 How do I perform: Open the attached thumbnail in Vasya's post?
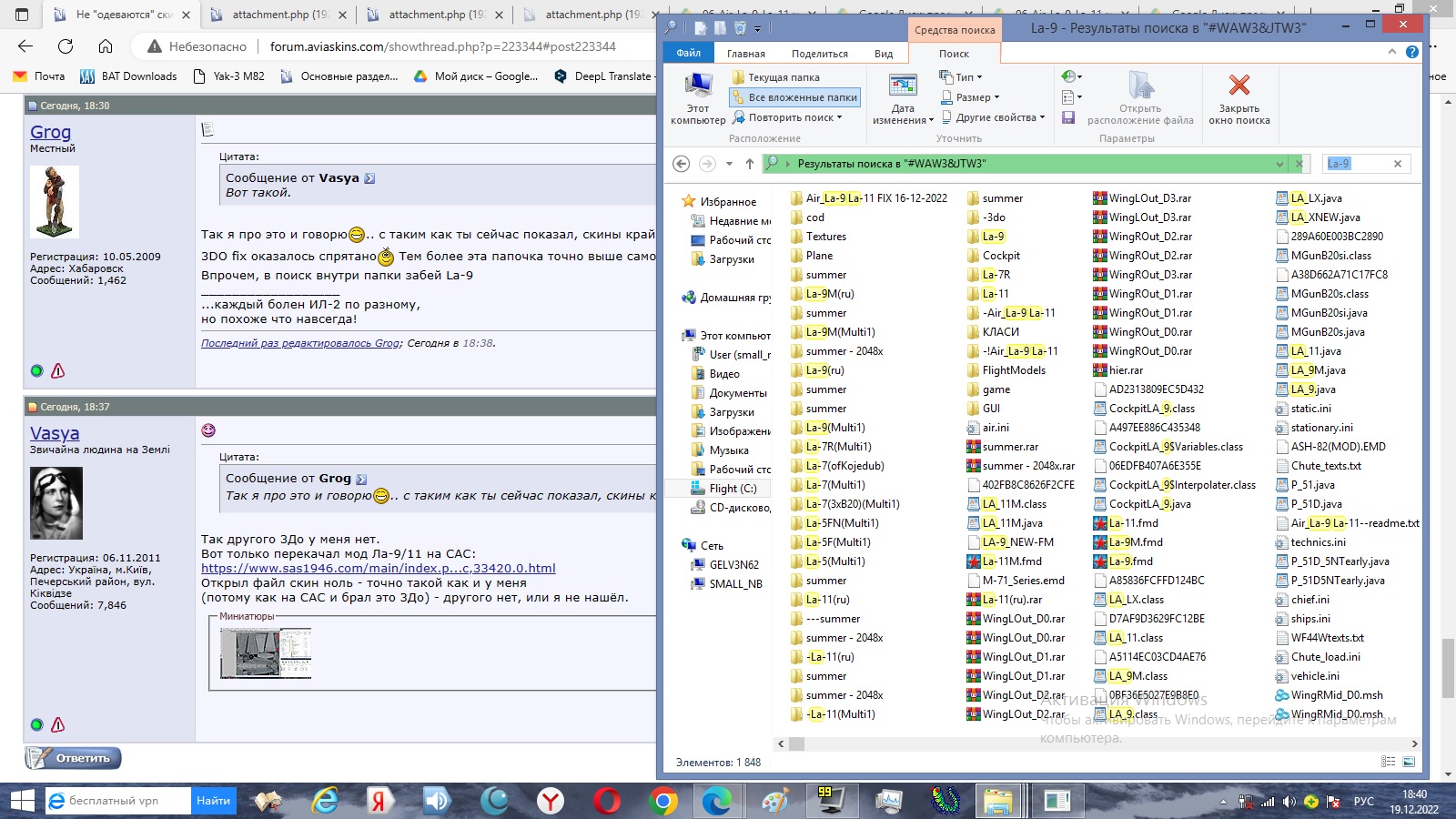pos(266,652)
